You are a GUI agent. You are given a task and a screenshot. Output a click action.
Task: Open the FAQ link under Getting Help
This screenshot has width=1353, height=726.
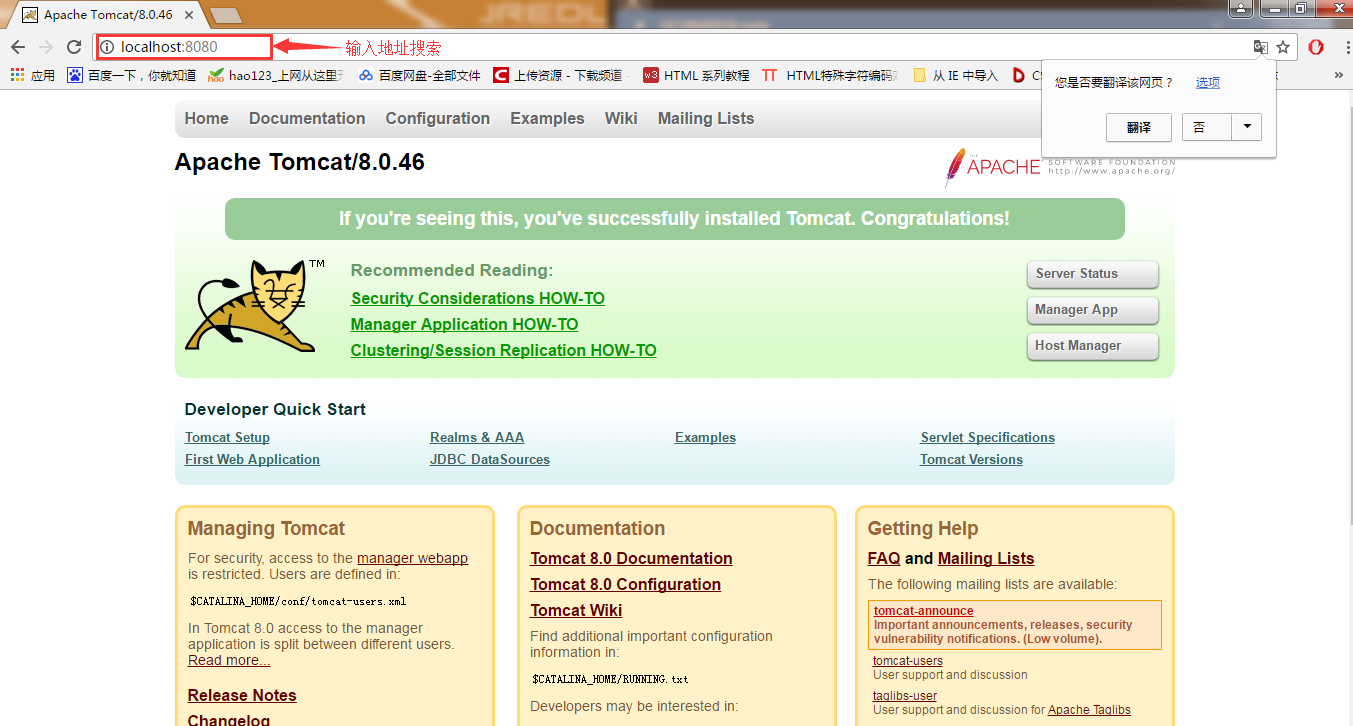click(884, 558)
